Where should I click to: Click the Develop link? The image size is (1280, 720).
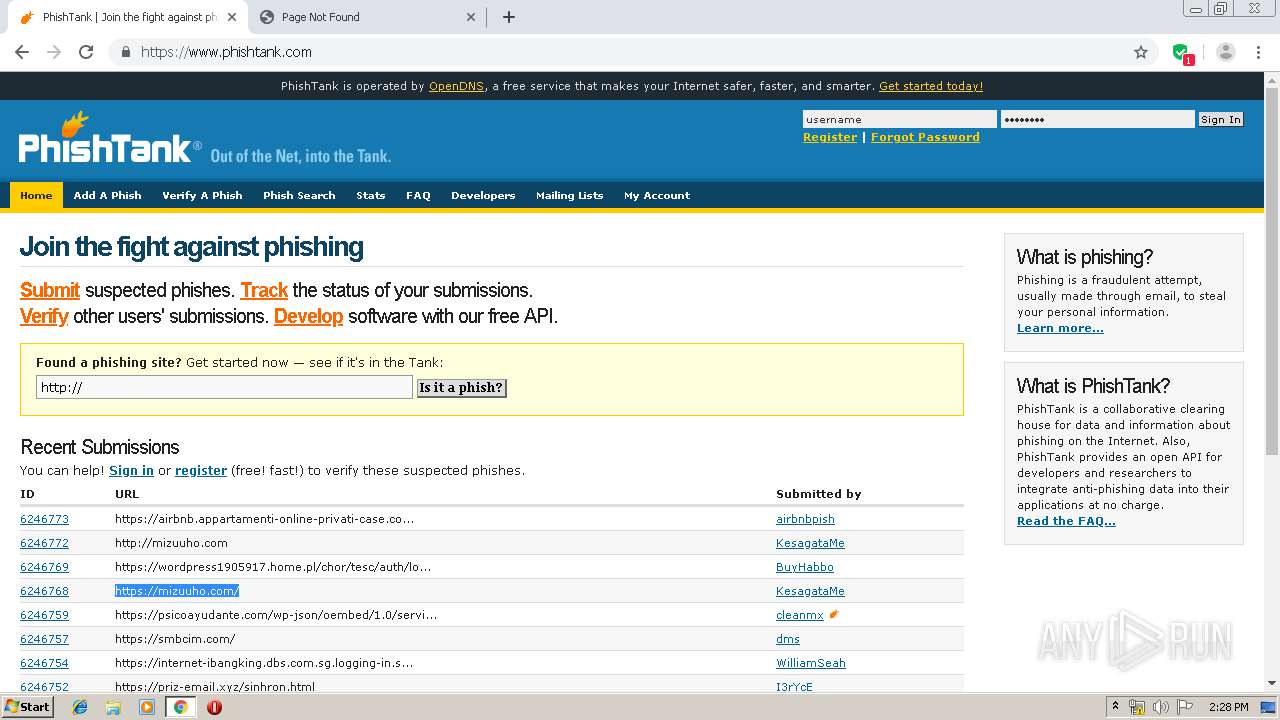pos(308,316)
